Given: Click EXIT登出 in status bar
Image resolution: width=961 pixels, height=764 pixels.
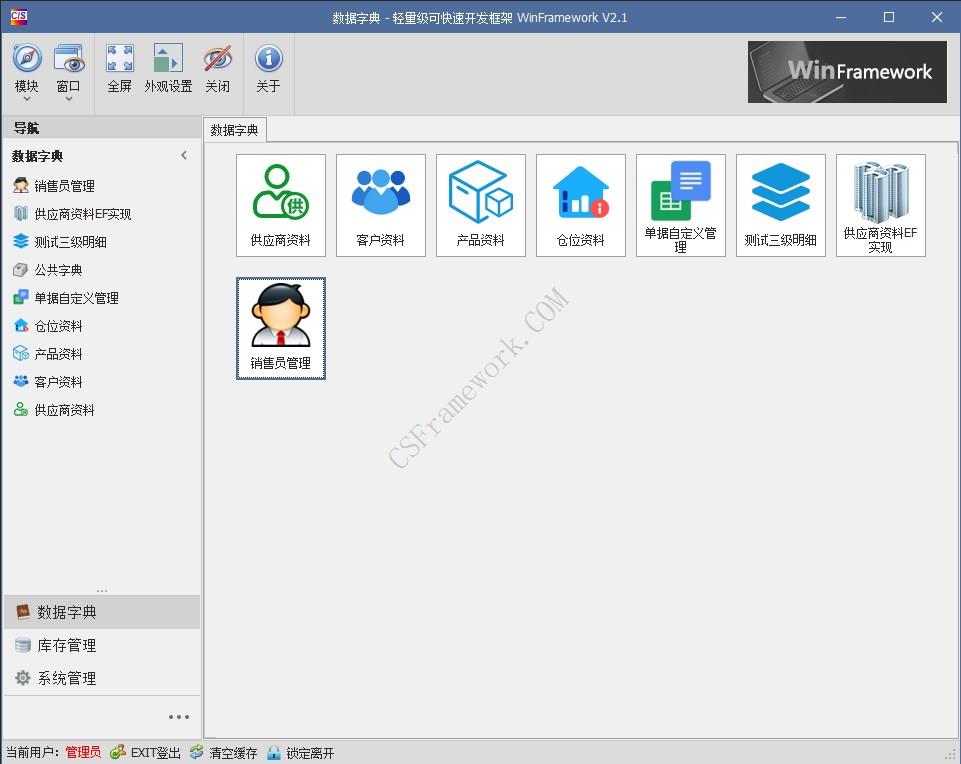Looking at the screenshot, I should tap(146, 753).
